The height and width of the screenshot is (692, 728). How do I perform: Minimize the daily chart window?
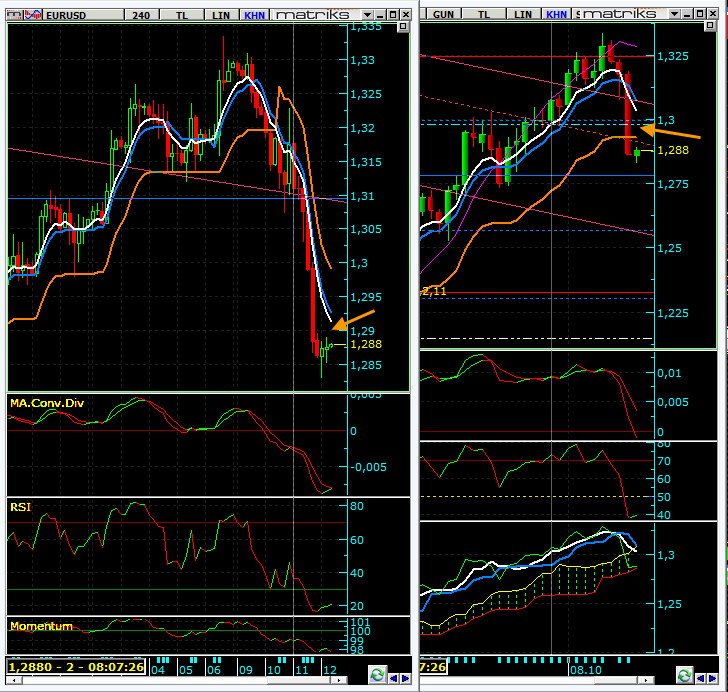point(688,14)
